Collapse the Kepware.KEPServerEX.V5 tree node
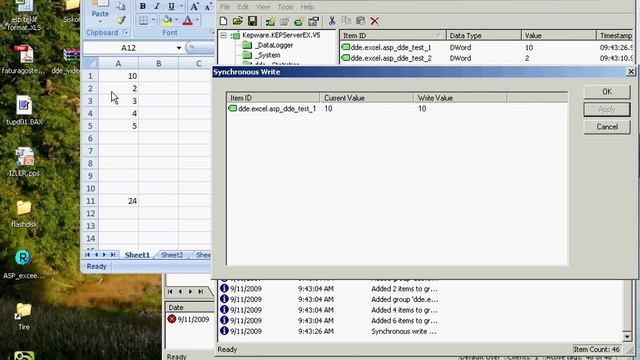The image size is (640, 360). tap(224, 36)
